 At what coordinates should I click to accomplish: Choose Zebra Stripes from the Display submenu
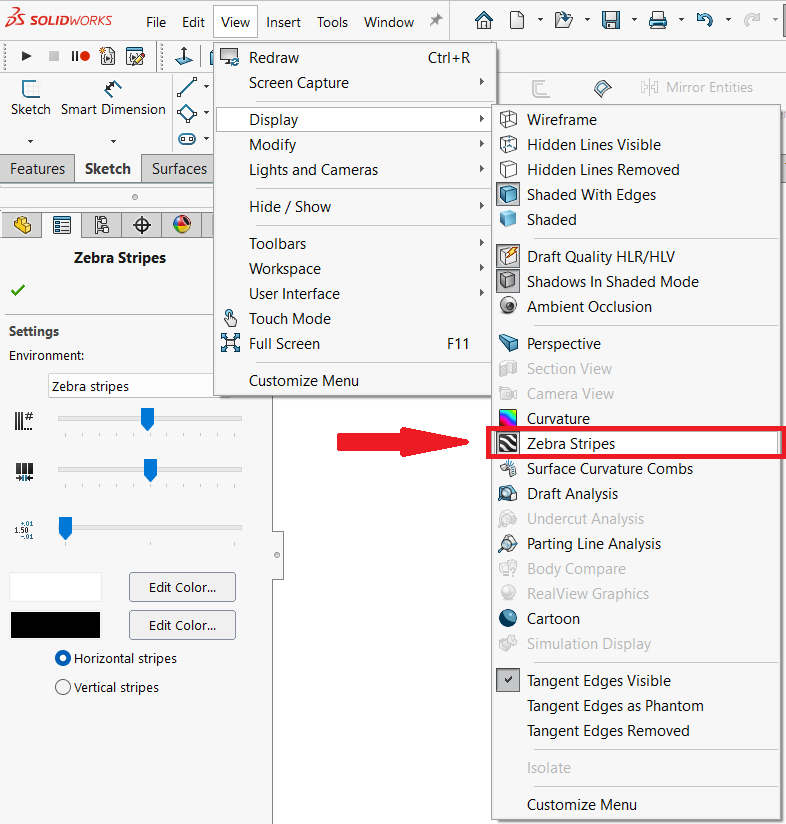[x=571, y=443]
